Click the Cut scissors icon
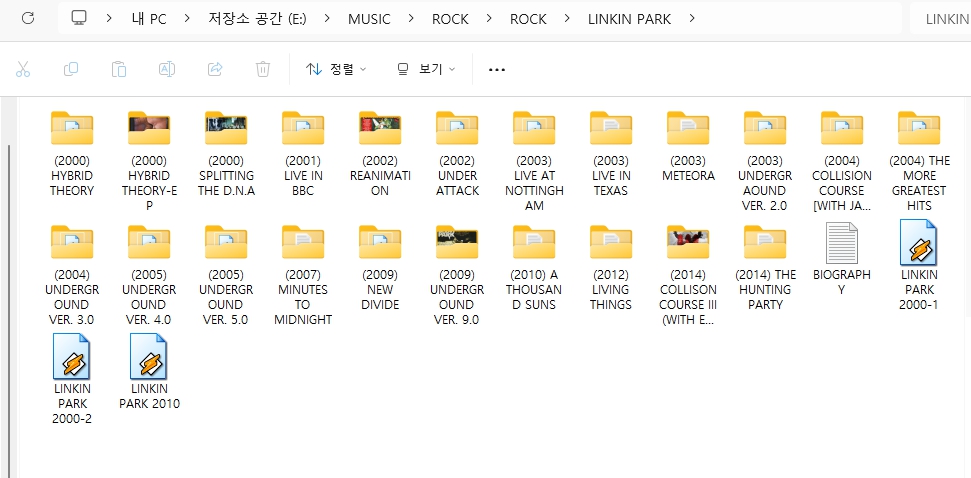Screen dimensions: 971x478 click(23, 69)
